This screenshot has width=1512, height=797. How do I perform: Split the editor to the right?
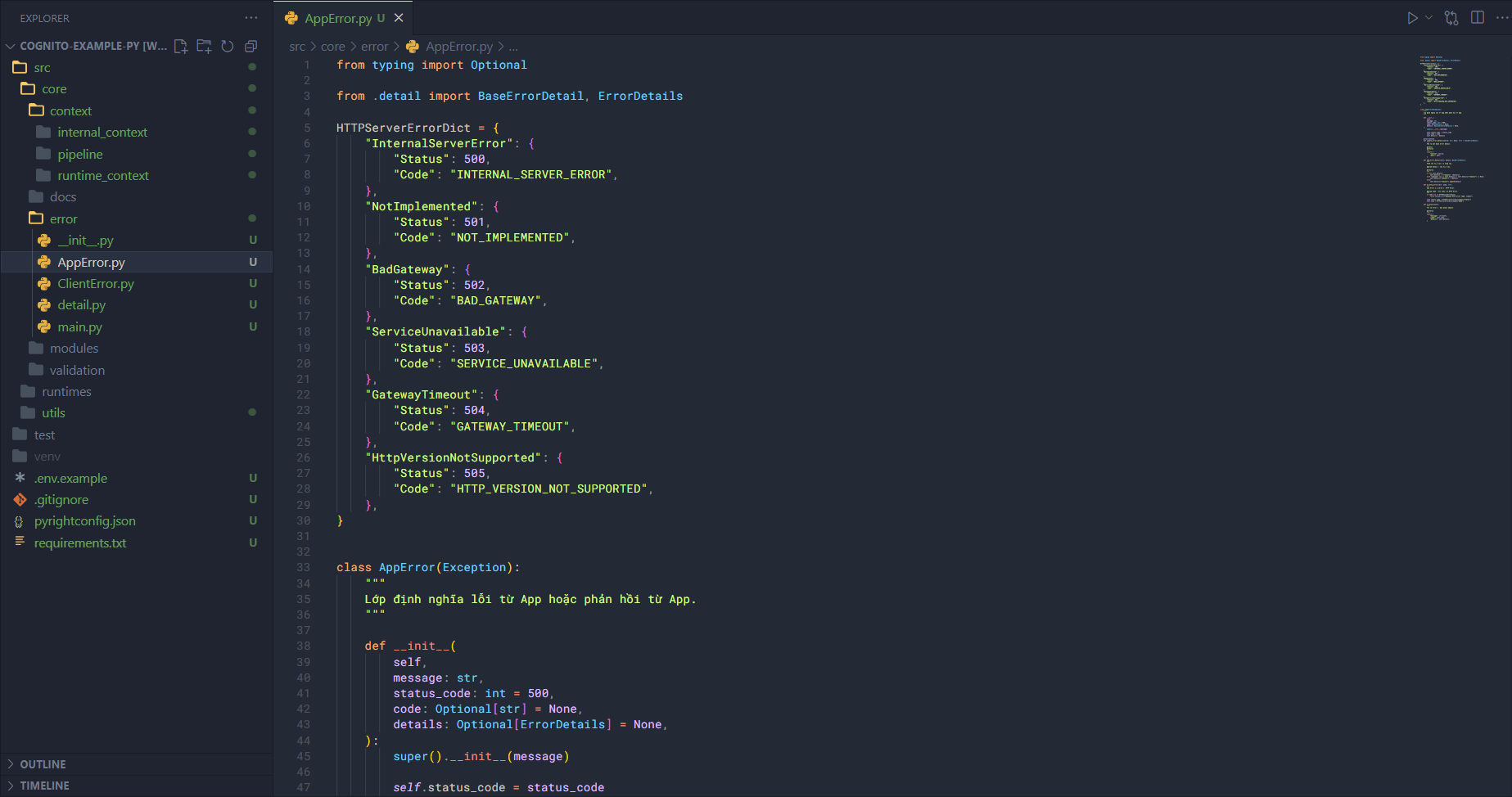pyautogui.click(x=1478, y=18)
